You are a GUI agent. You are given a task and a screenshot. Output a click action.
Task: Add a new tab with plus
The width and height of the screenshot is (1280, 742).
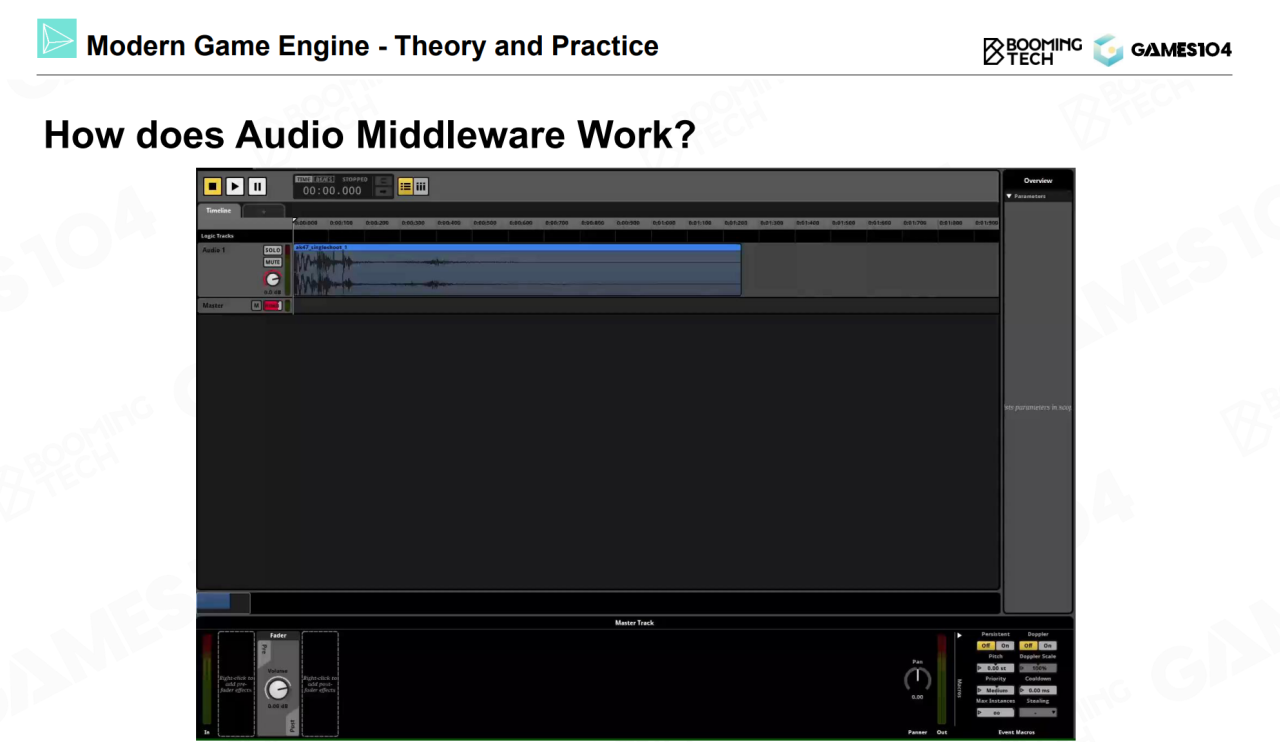tap(263, 211)
